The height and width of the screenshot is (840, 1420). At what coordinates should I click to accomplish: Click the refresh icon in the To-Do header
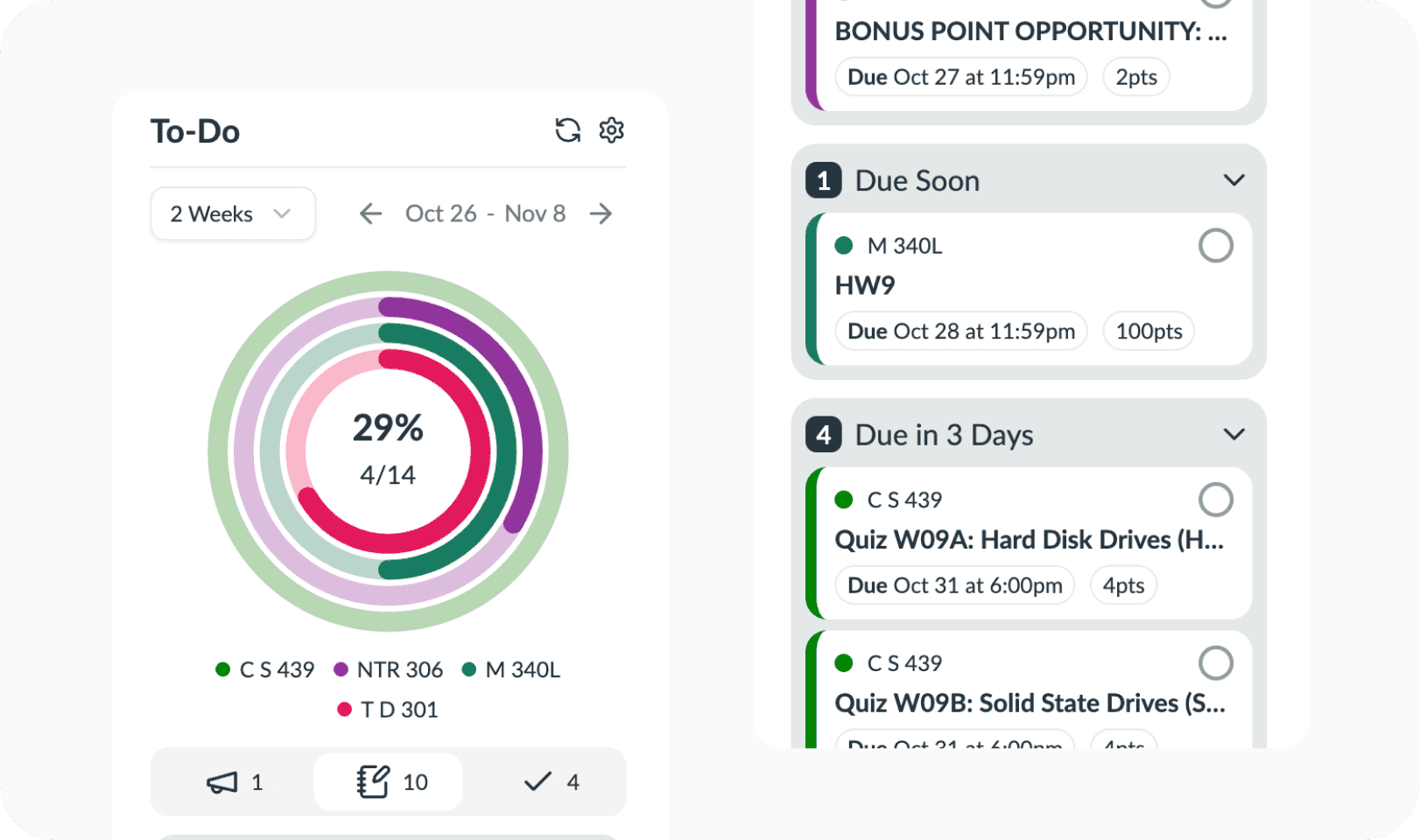(568, 129)
